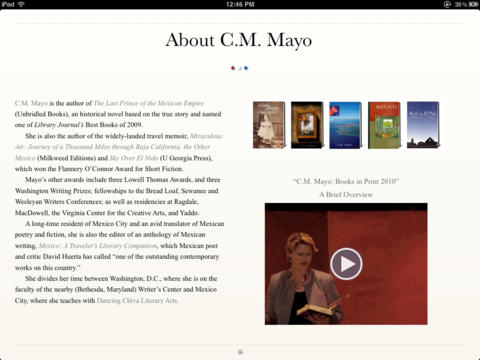Tap the white middle page dot
Viewport: 480px width, 360px height.
(x=240, y=68)
